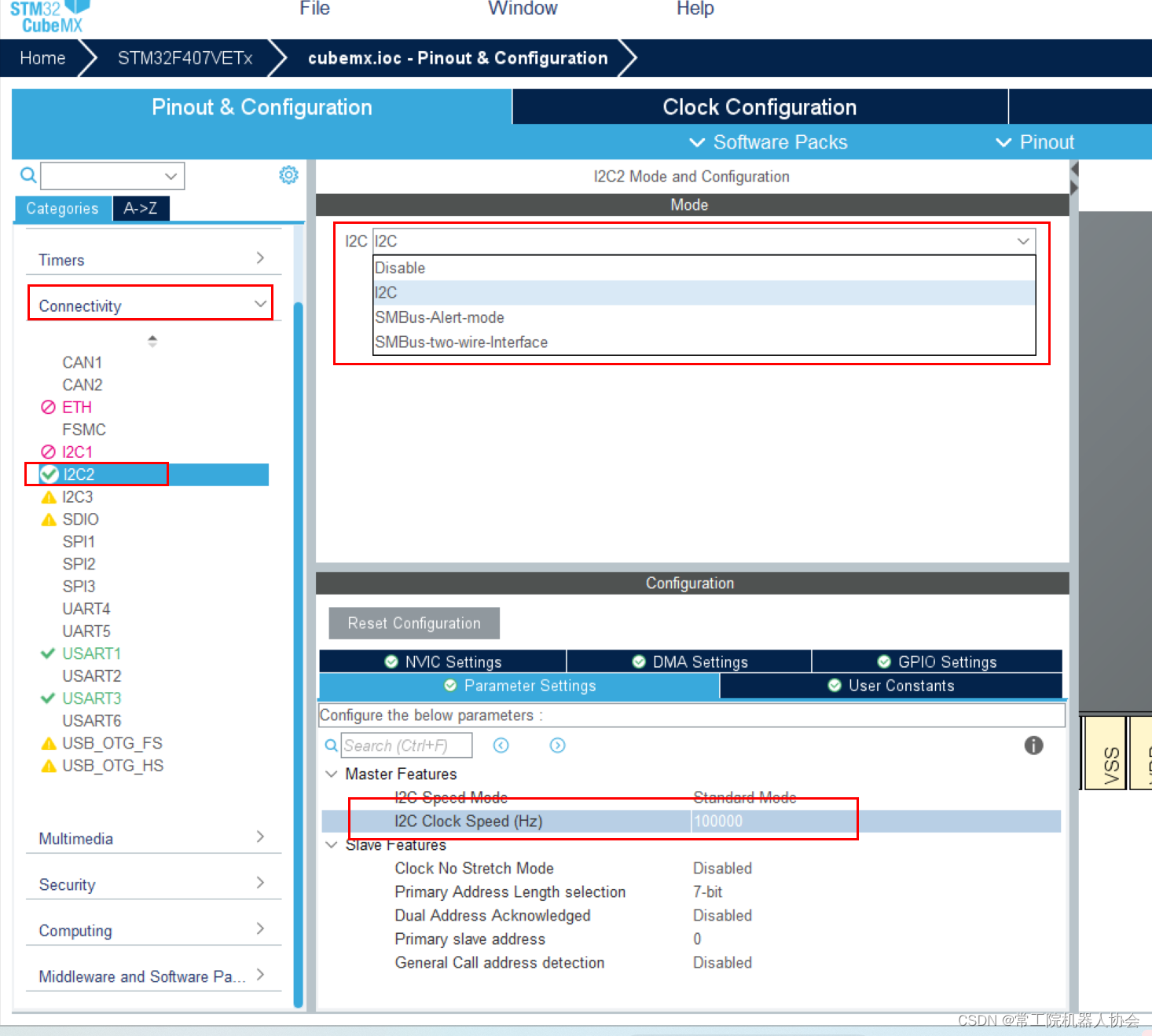1152x1036 pixels.
Task: Open the DMA Settings tab
Action: (690, 661)
